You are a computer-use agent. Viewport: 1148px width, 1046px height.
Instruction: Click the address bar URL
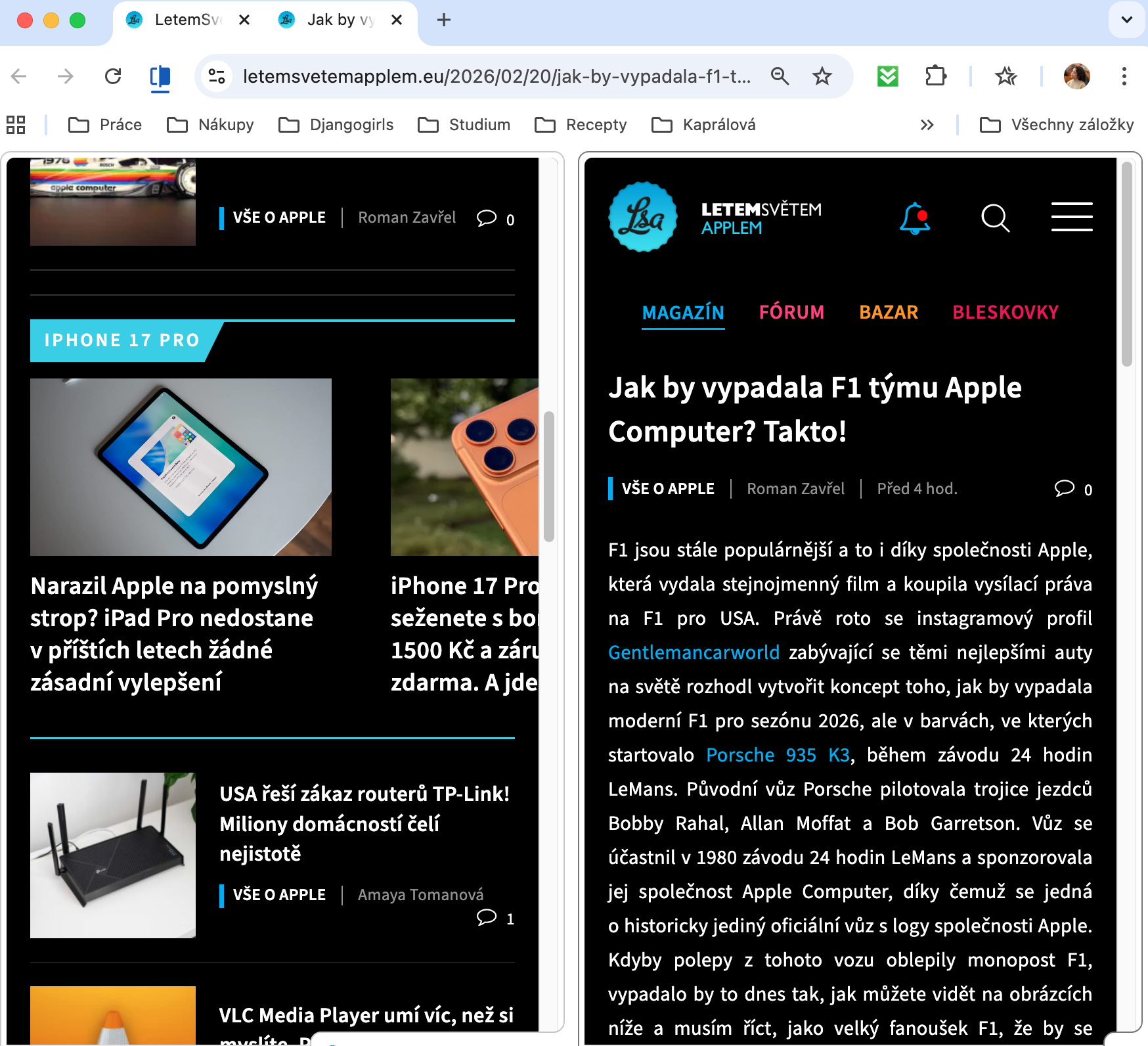[x=497, y=76]
